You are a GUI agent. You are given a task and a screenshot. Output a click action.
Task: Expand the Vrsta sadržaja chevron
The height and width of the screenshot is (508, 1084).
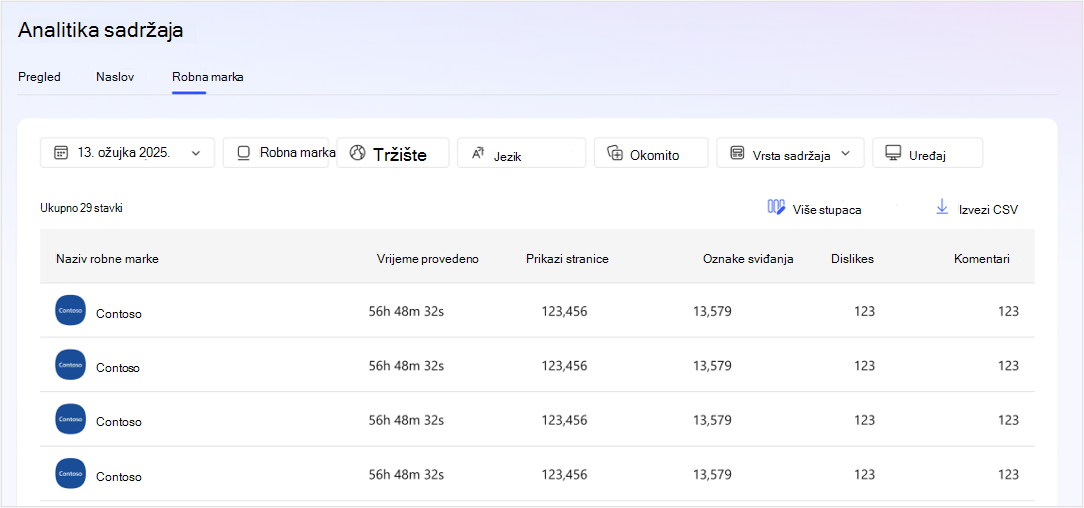(845, 153)
